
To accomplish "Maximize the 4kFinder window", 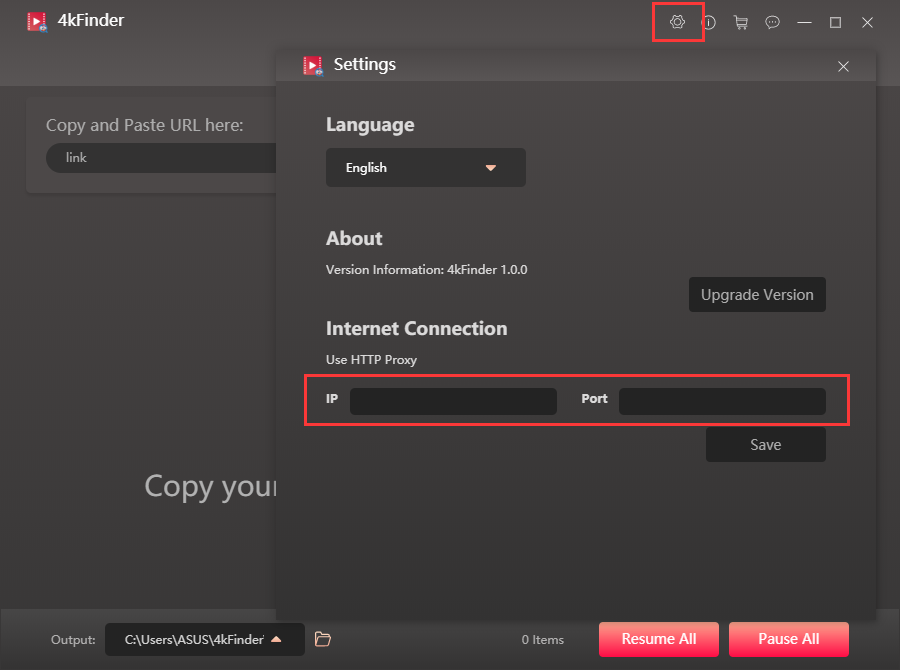I will pos(835,22).
